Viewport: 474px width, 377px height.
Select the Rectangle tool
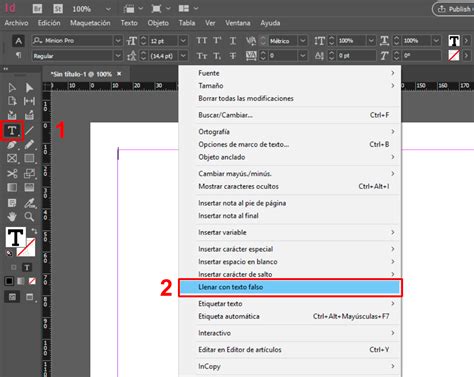tap(29, 158)
